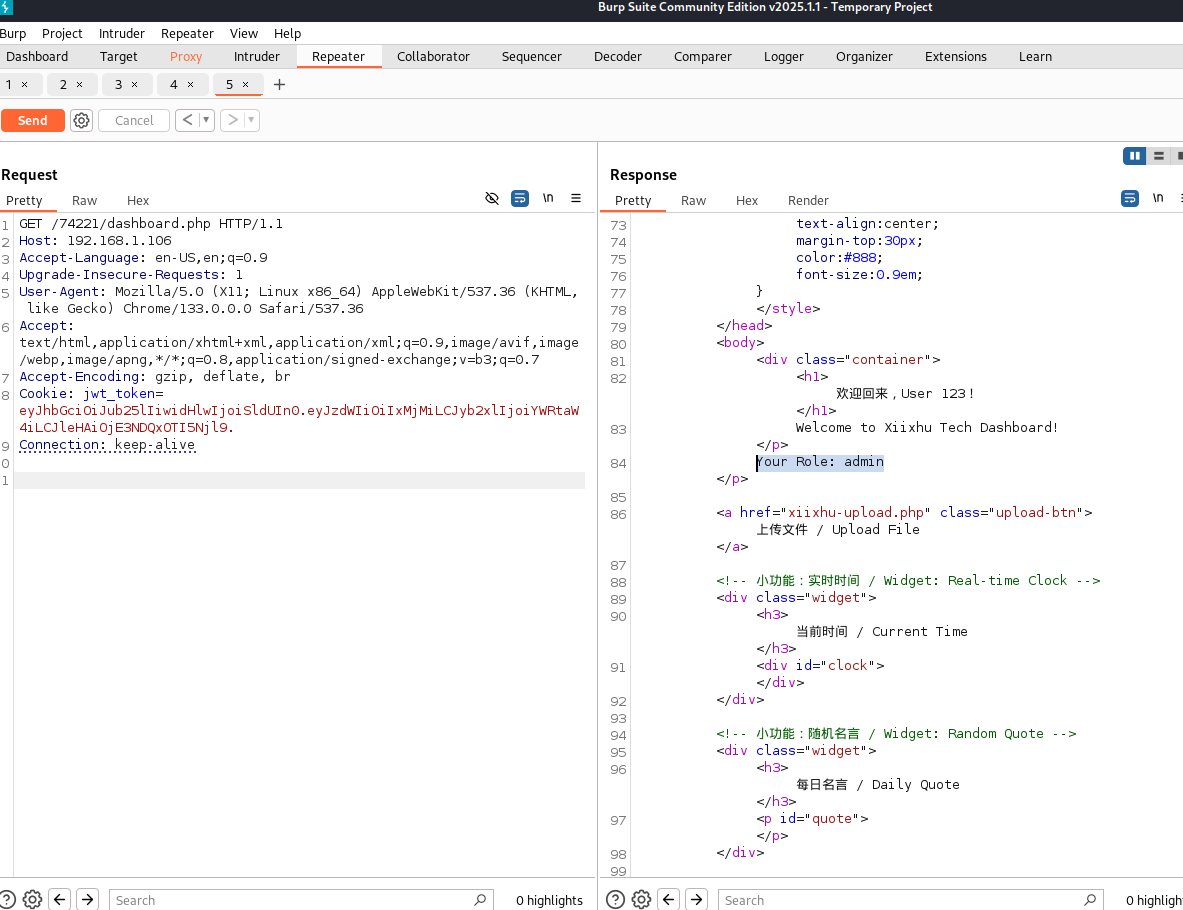
Task: Switch to the Target tab
Action: [118, 57]
